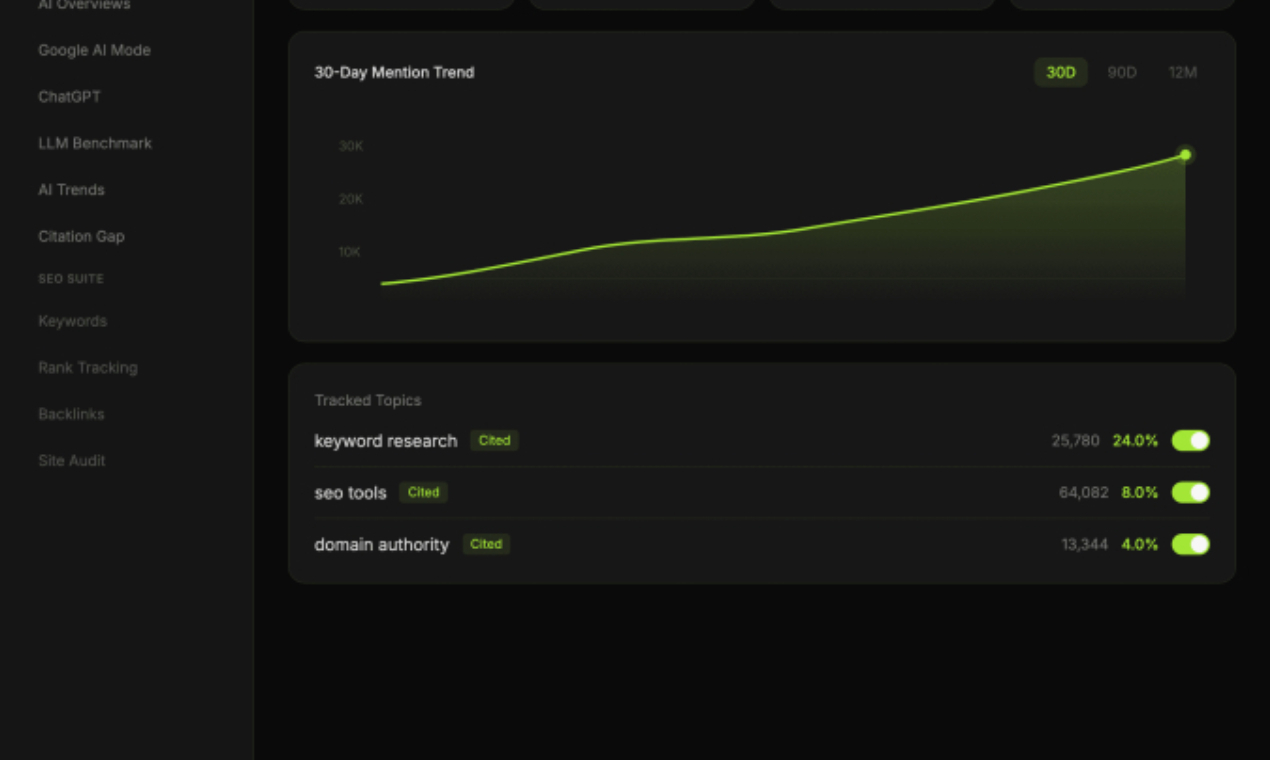Open Rank Tracking section

pos(88,367)
